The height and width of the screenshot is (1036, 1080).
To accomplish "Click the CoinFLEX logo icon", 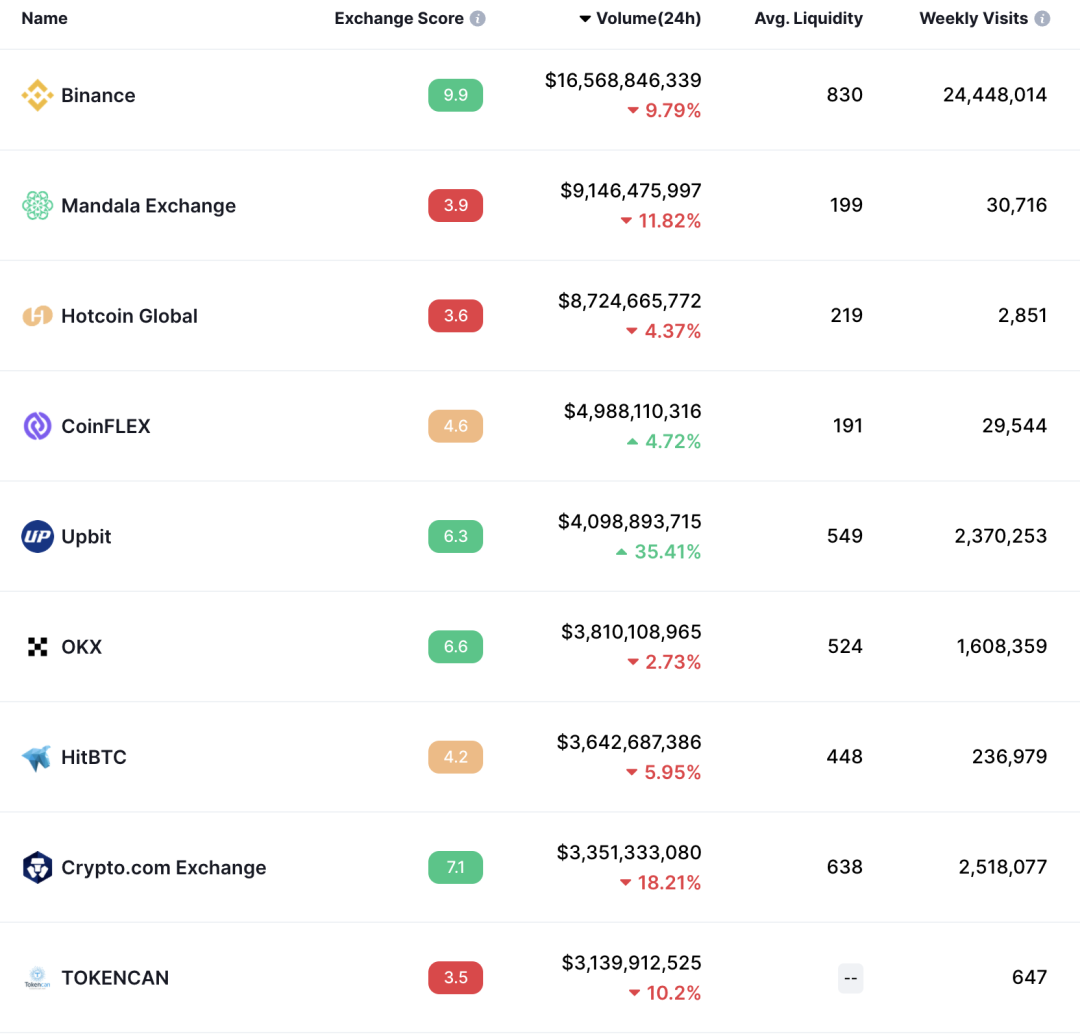I will 37,426.
